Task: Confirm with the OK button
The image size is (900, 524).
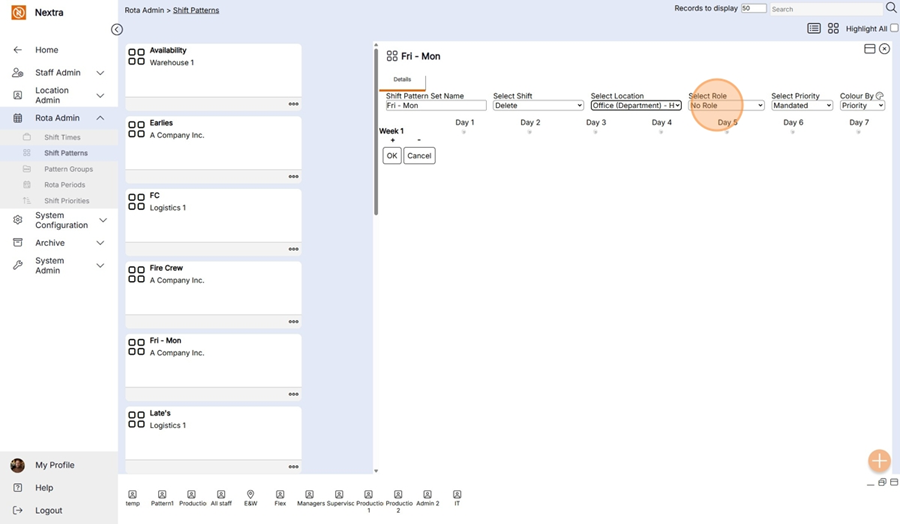Action: click(x=392, y=156)
